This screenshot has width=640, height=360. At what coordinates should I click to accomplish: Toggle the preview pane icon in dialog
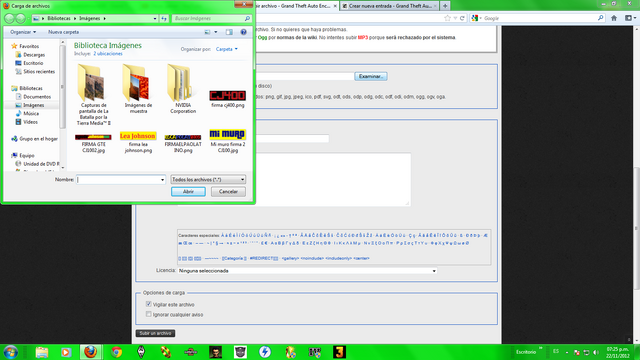pos(229,32)
